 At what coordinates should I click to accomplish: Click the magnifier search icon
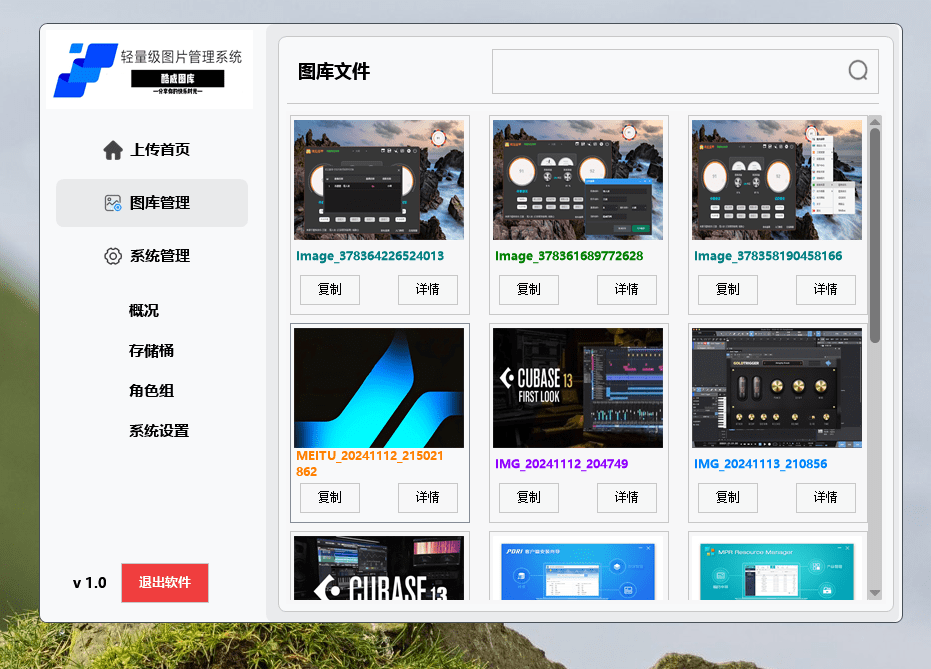[858, 71]
